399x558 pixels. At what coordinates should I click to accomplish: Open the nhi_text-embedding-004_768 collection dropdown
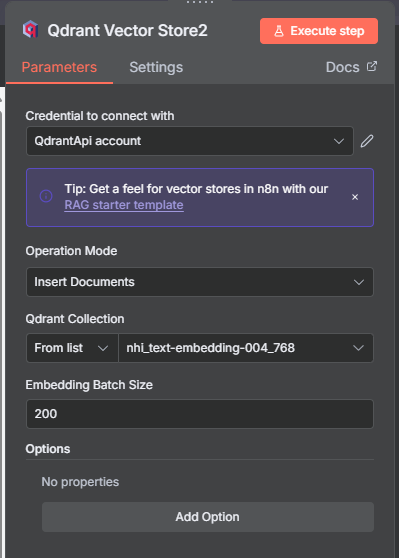point(246,348)
